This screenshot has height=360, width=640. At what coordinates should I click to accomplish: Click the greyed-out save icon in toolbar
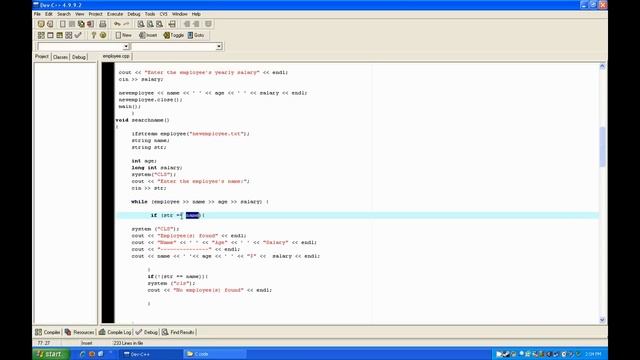click(72, 24)
